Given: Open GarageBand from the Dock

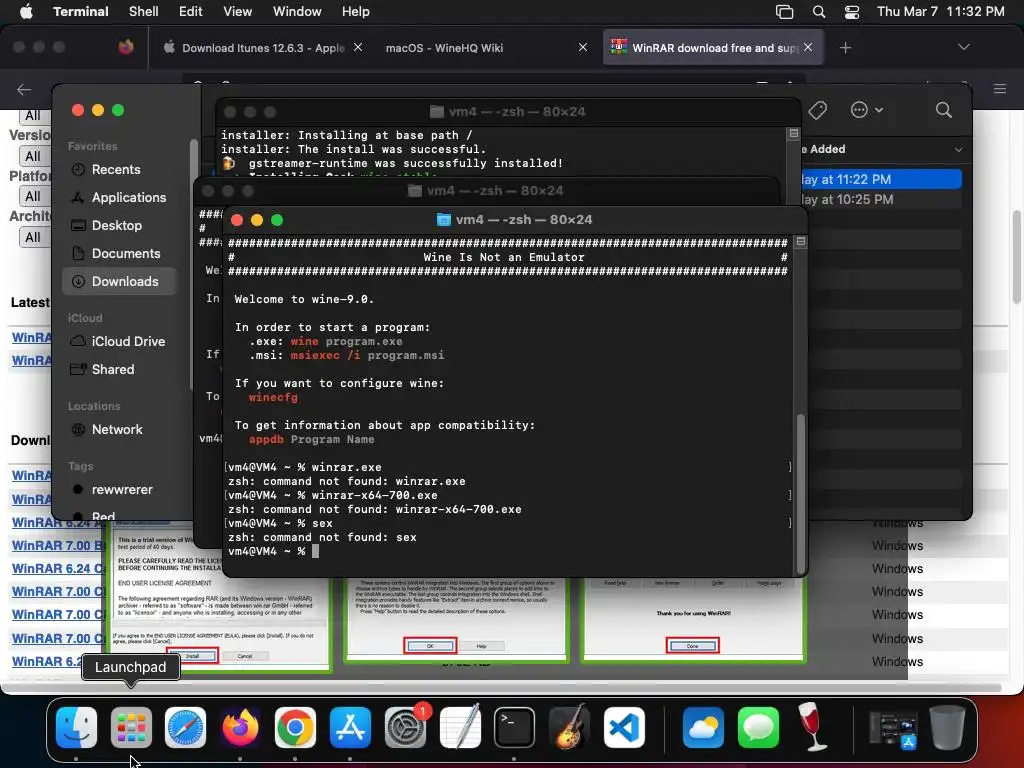Looking at the screenshot, I should point(569,727).
